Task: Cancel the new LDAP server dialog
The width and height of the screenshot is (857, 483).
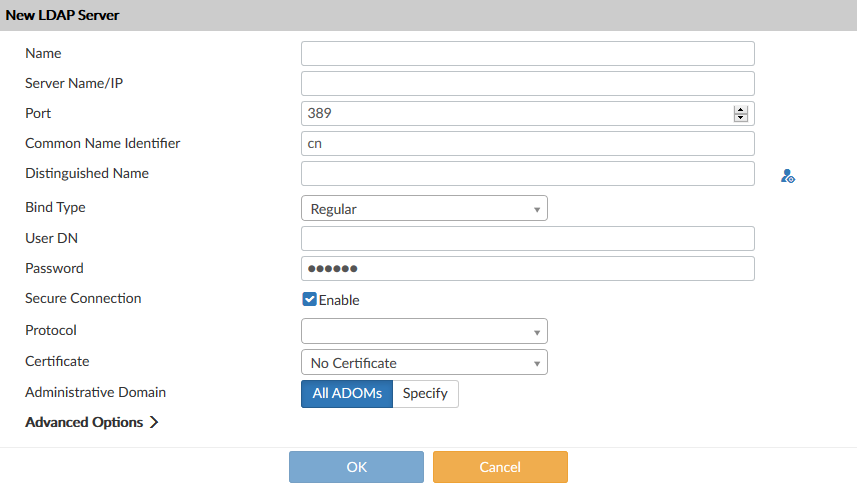Action: pos(500,467)
